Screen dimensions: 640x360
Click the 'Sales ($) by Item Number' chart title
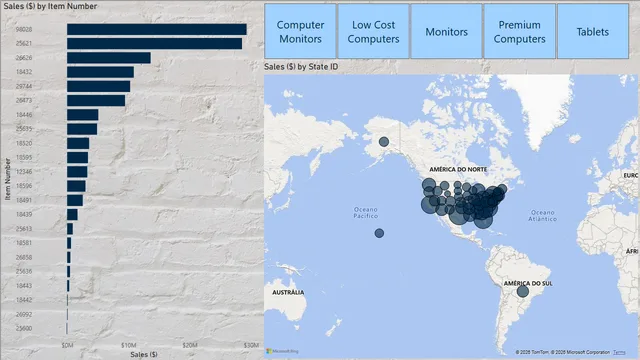point(50,6)
